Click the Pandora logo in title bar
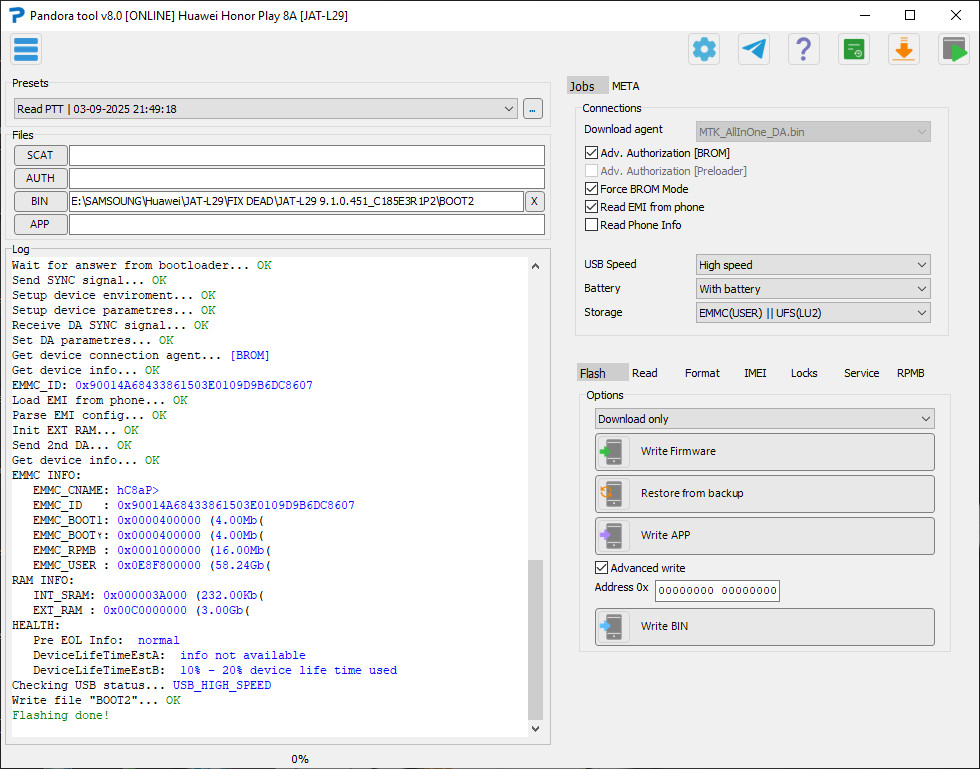This screenshot has width=980, height=769. point(16,15)
